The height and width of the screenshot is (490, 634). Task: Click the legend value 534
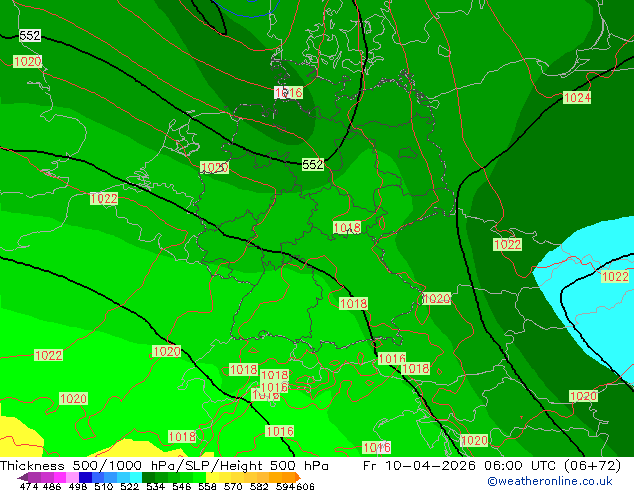tap(155, 486)
